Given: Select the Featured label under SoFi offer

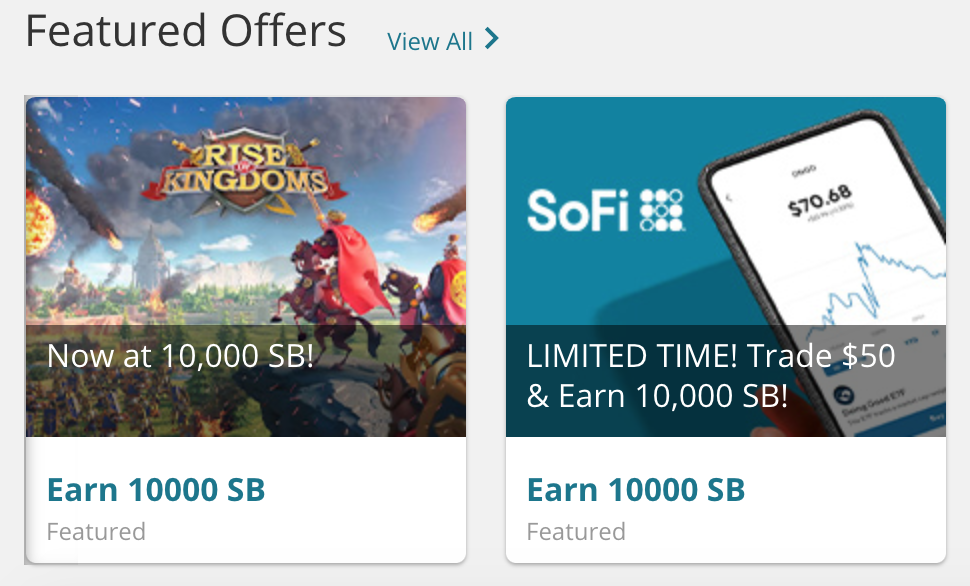Looking at the screenshot, I should [576, 532].
